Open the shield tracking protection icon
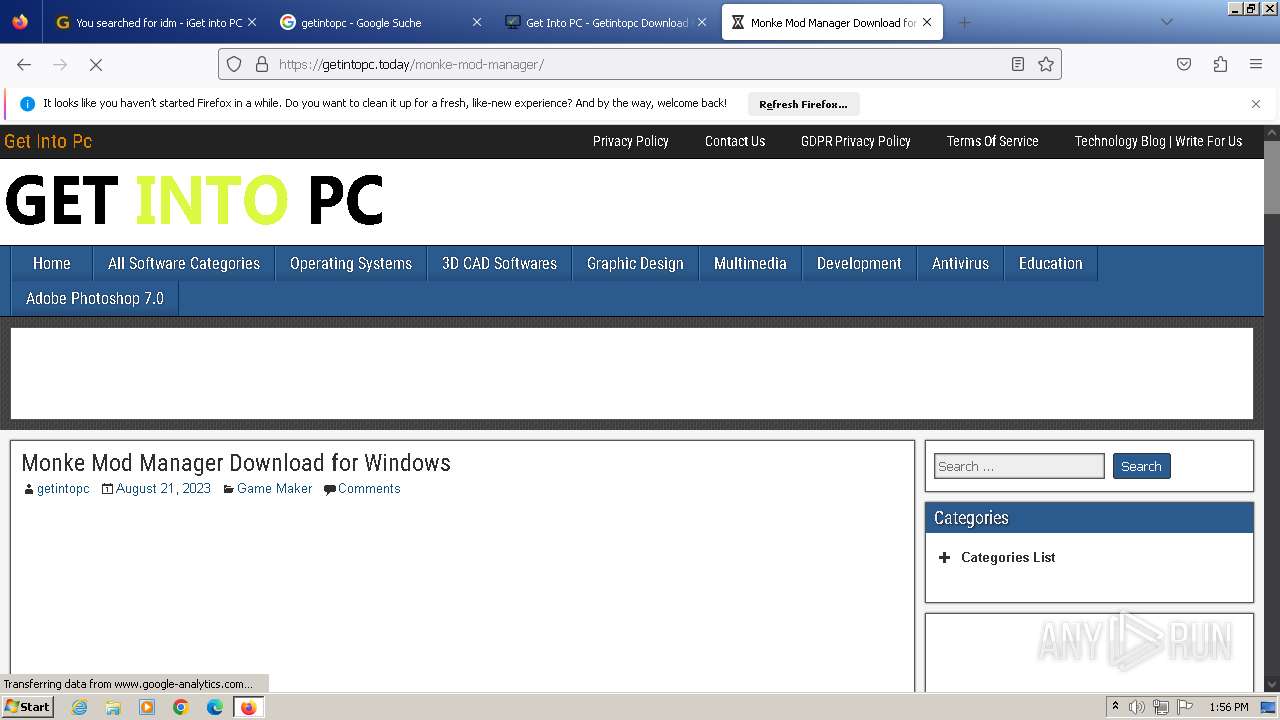The width and height of the screenshot is (1280, 720). tap(234, 64)
